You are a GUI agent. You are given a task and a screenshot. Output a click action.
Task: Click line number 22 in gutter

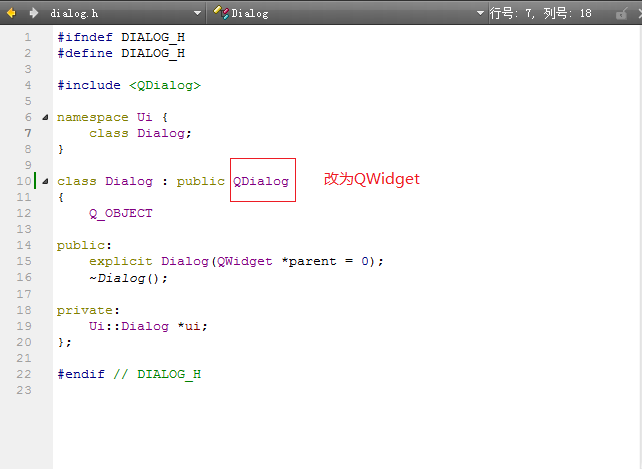24,374
